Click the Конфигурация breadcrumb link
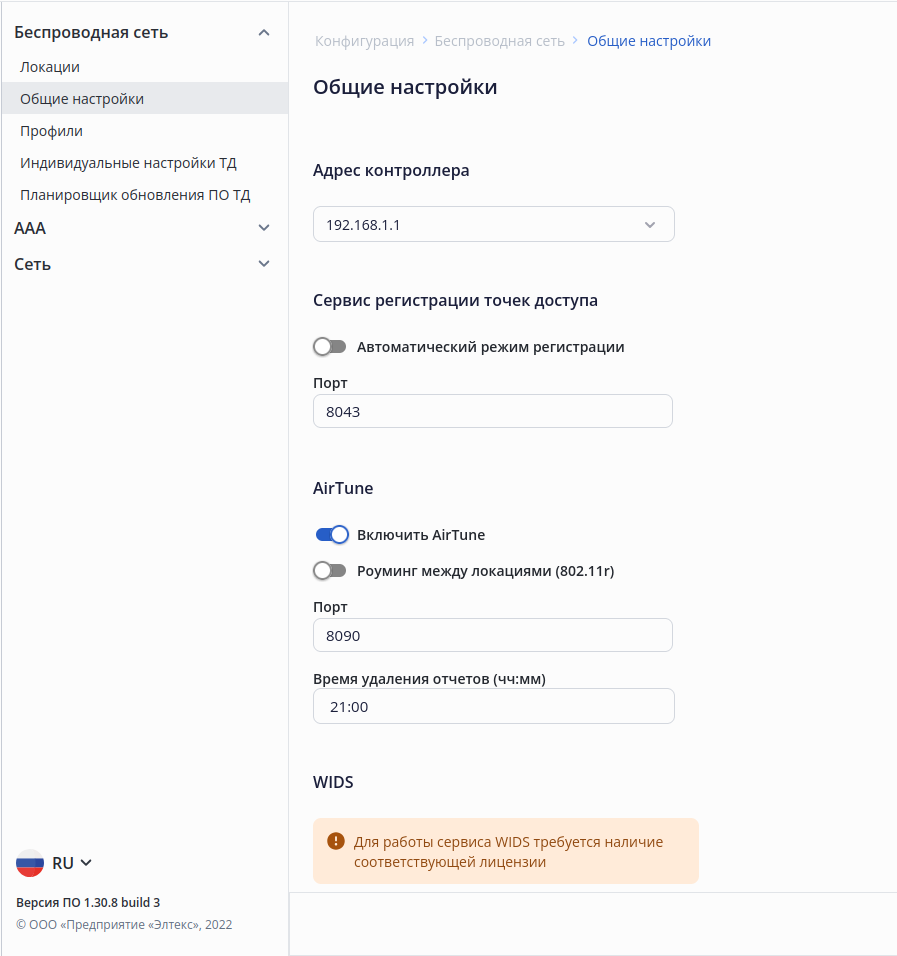The image size is (897, 956). click(364, 41)
